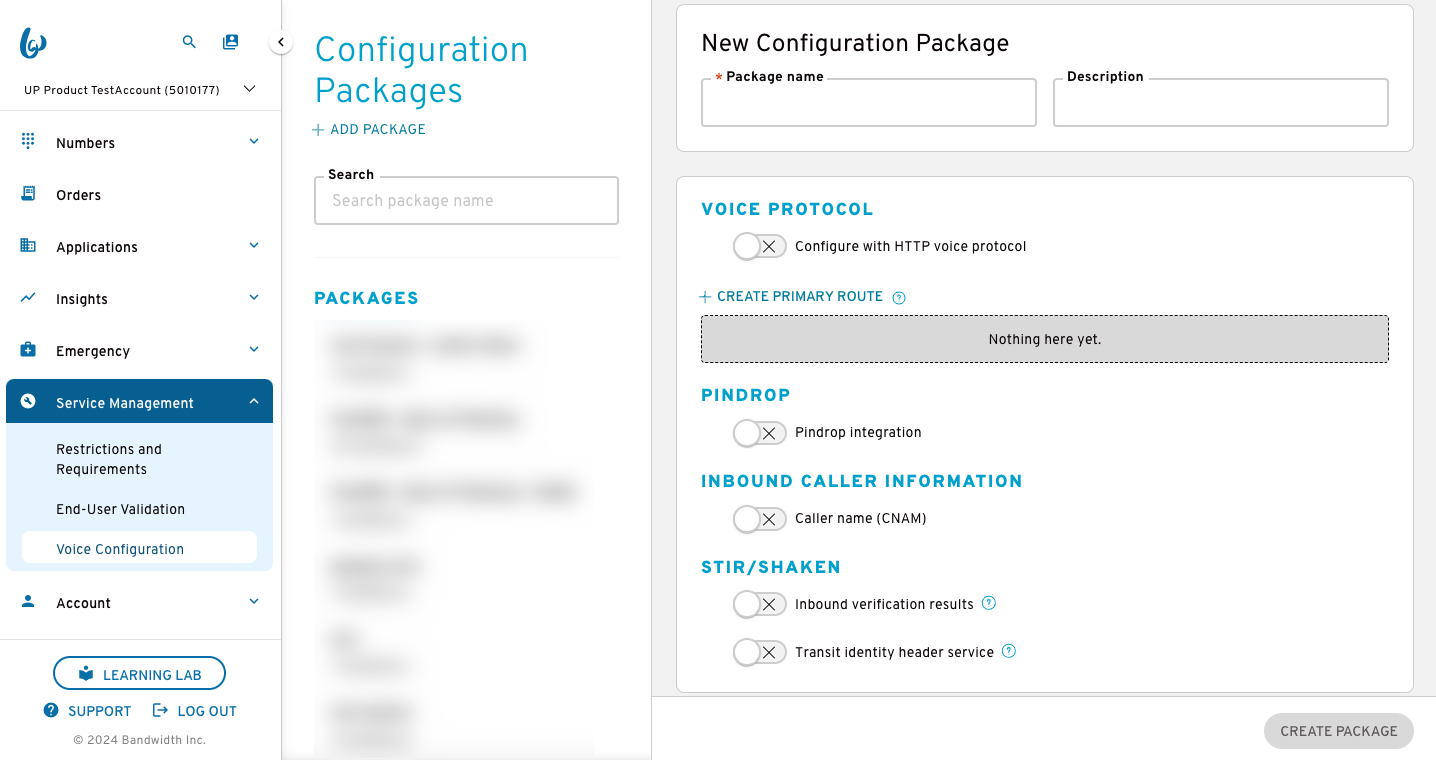Click help icon for Transit identity header service
This screenshot has height=760, width=1436.
1009,651
